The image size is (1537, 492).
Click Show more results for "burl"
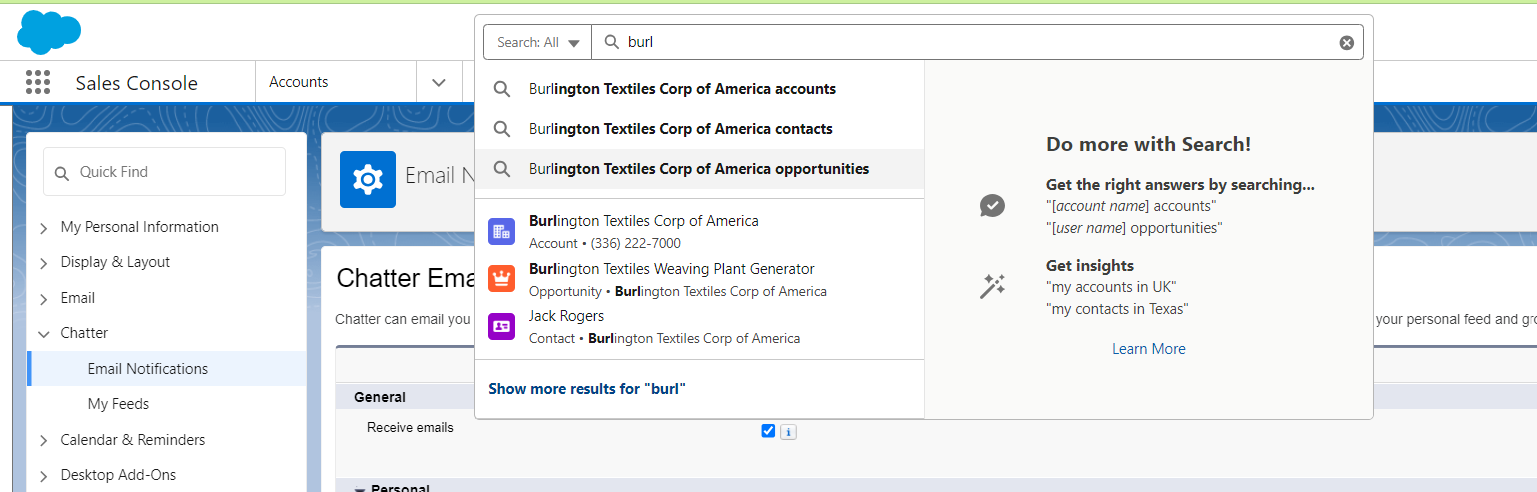[587, 389]
